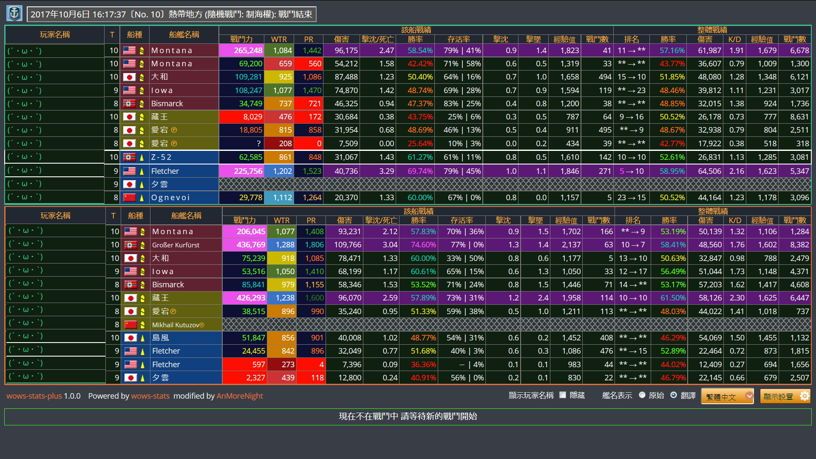Click the 1,523 PR value
This screenshot has width=816, height=459.
[x=312, y=171]
